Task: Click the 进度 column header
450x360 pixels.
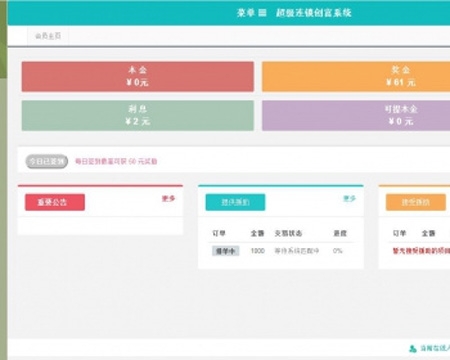Action: coord(340,233)
